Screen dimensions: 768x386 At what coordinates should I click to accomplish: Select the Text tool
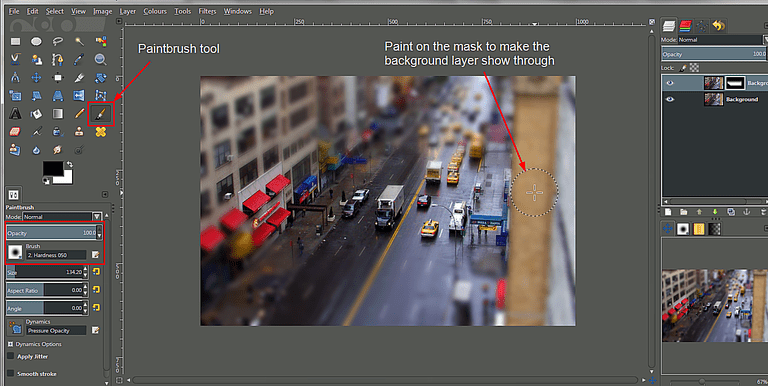click(15, 114)
